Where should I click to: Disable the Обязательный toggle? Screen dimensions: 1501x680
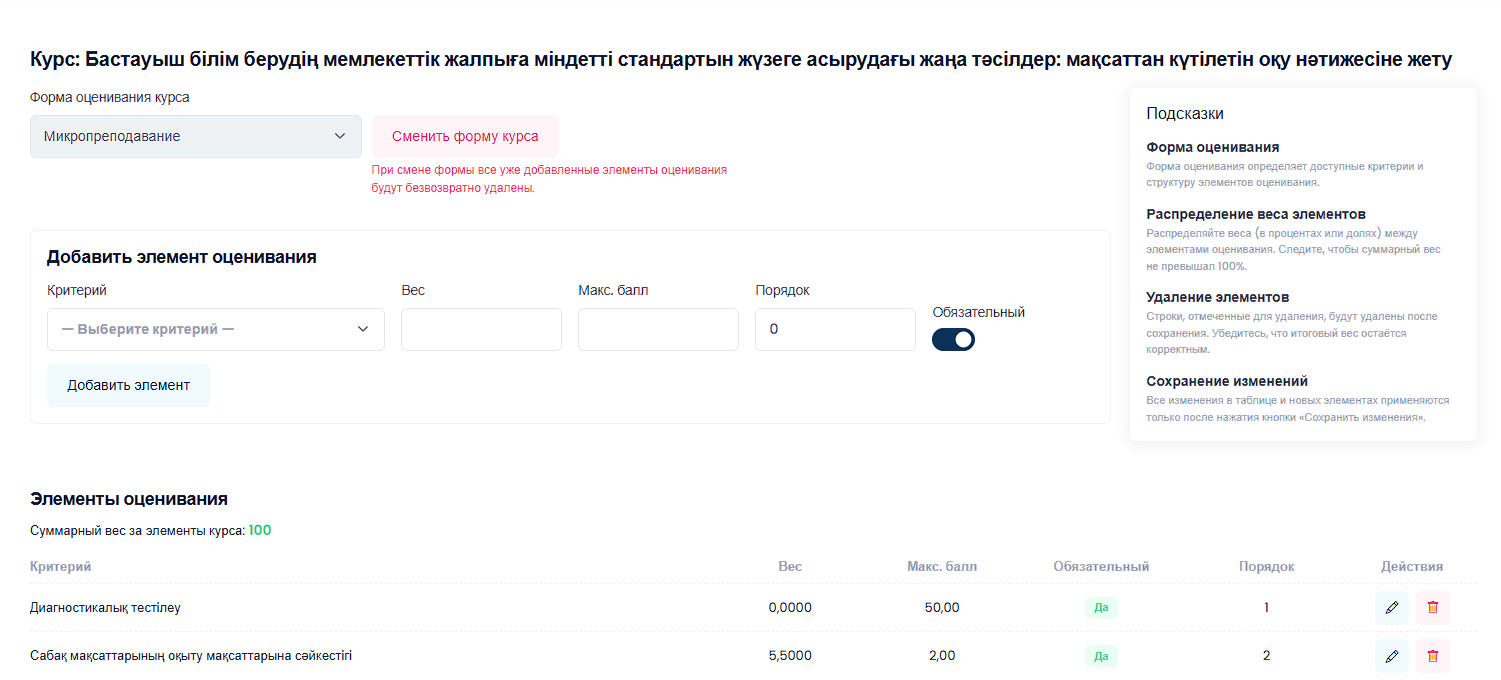click(x=953, y=339)
